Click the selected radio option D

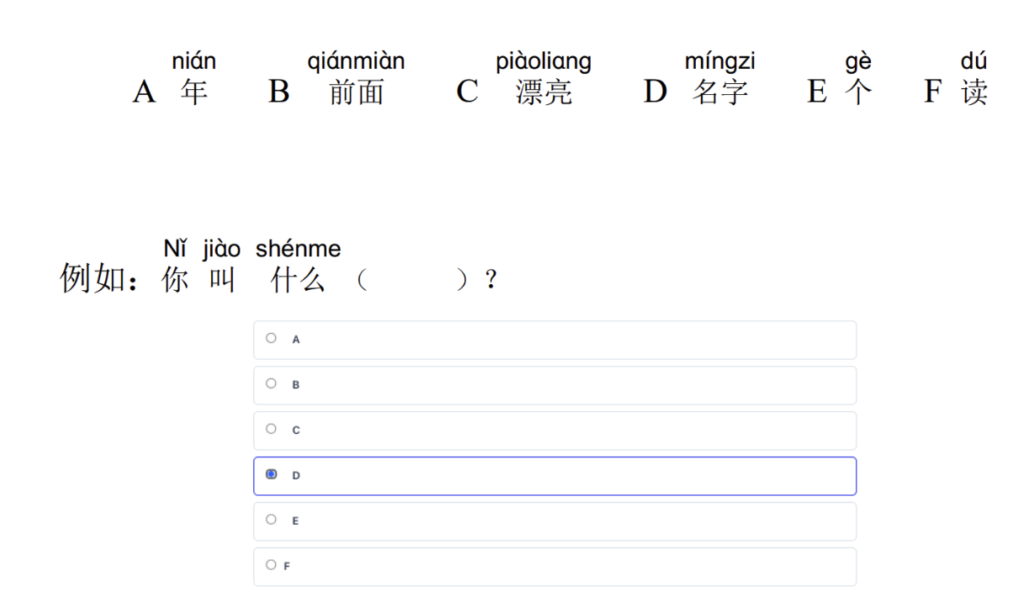271,475
